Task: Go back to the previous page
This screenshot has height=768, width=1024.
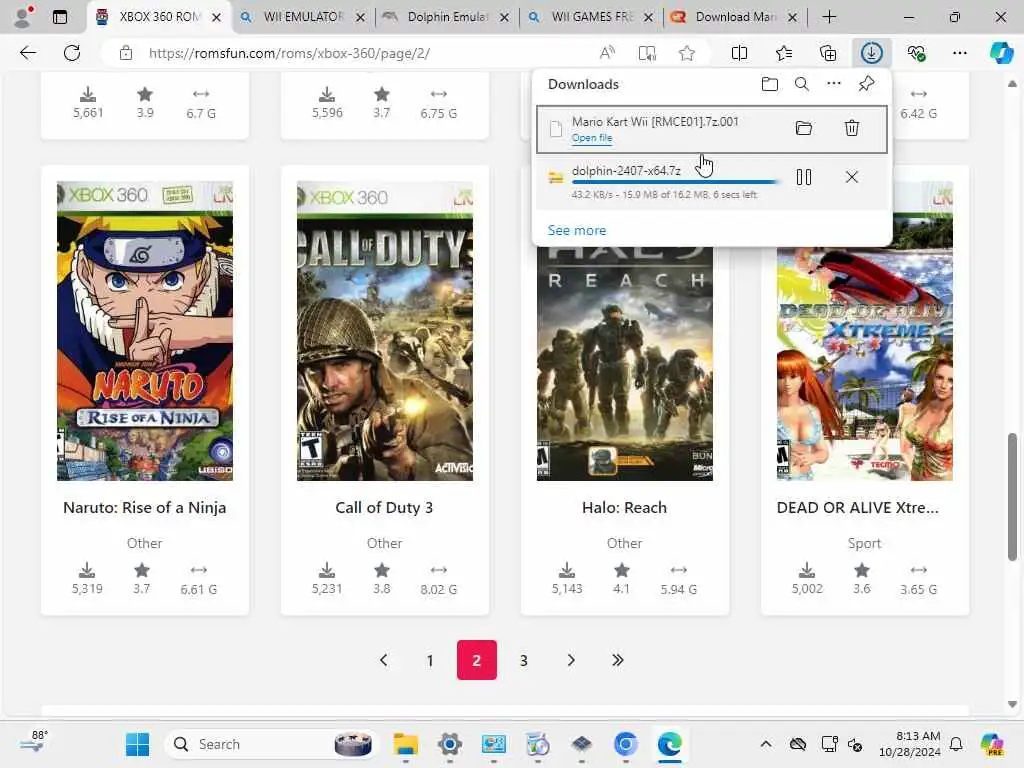Action: click(27, 53)
